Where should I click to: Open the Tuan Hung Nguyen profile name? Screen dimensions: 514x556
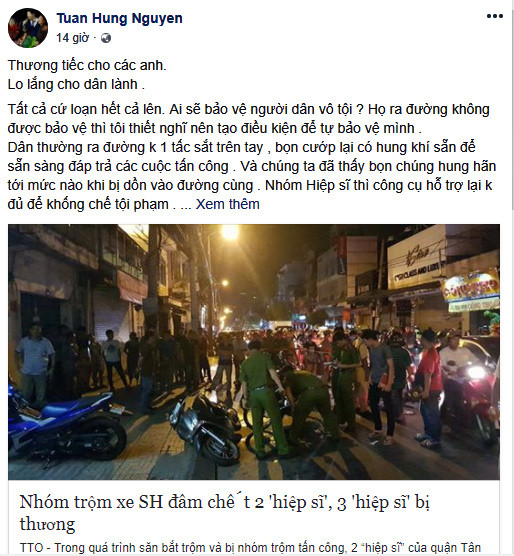[119, 18]
